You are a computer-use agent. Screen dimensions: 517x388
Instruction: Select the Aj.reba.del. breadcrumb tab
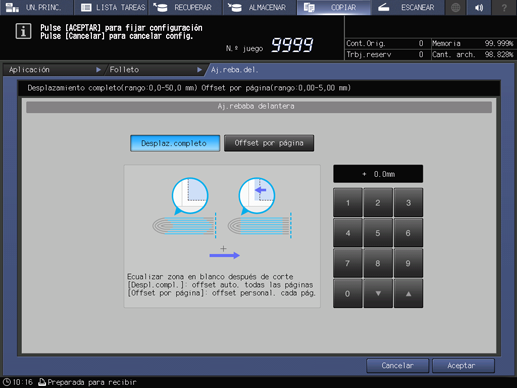click(235, 70)
